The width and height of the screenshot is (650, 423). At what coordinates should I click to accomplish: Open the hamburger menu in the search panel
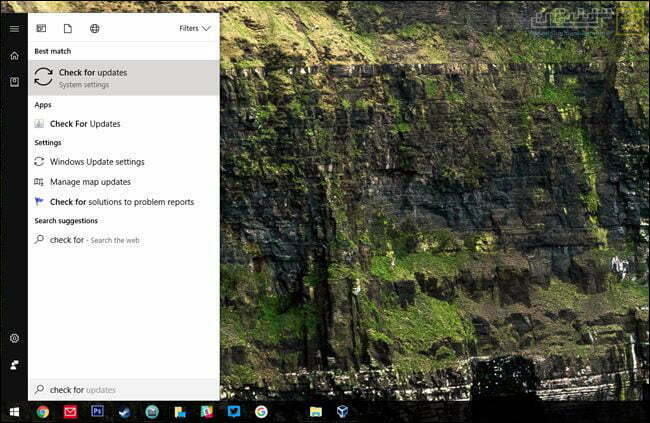click(14, 29)
